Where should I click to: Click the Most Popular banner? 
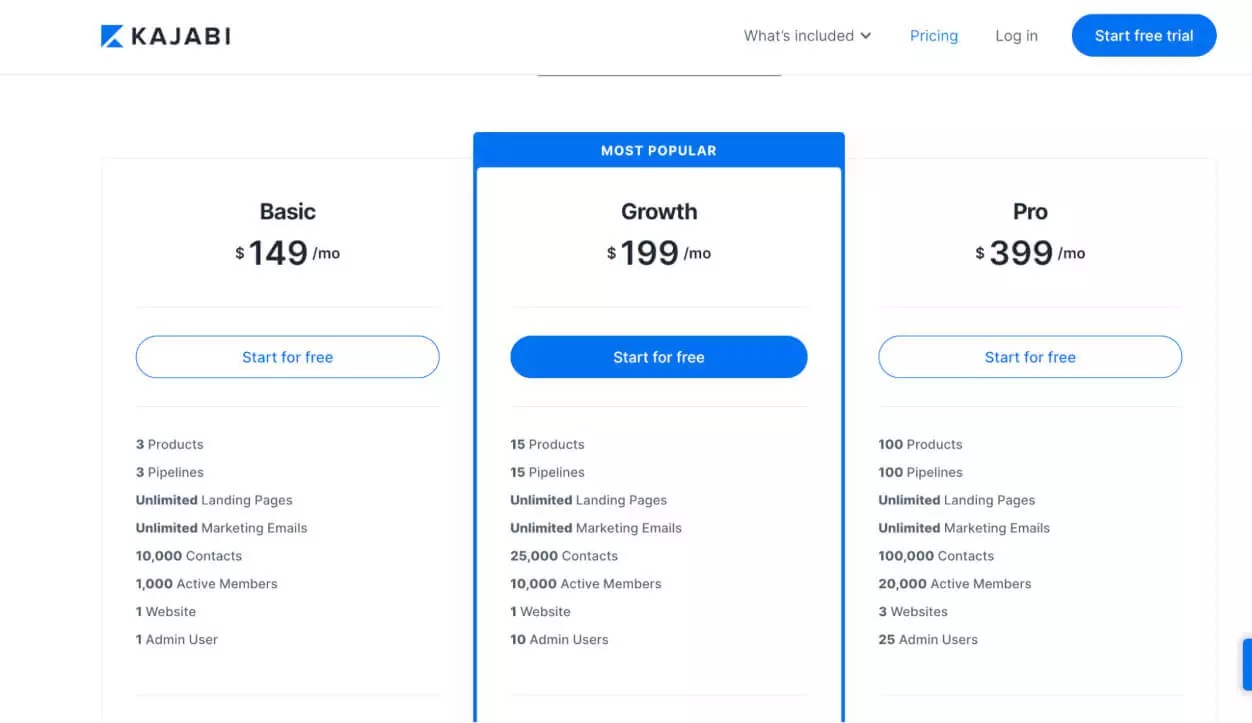pyautogui.click(x=658, y=150)
